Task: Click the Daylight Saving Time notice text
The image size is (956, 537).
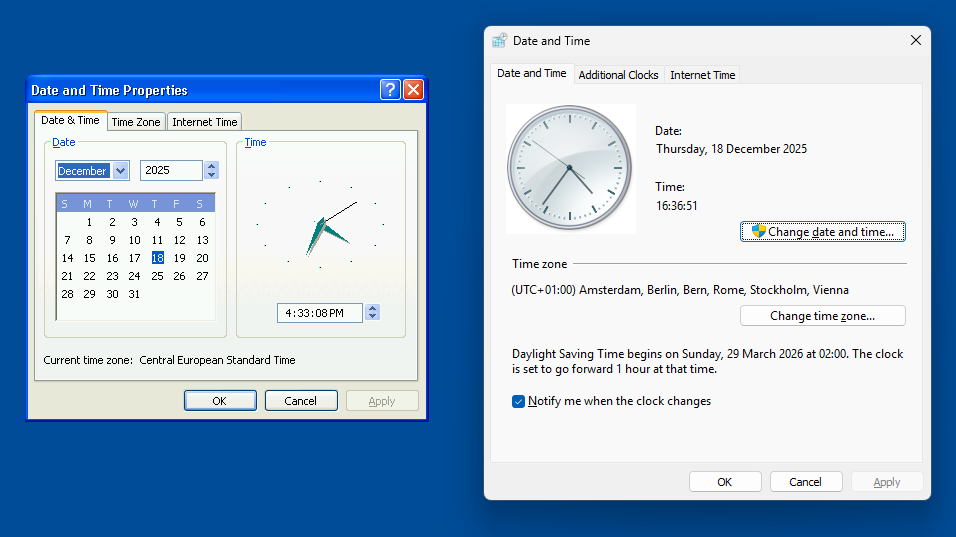Action: (707, 361)
